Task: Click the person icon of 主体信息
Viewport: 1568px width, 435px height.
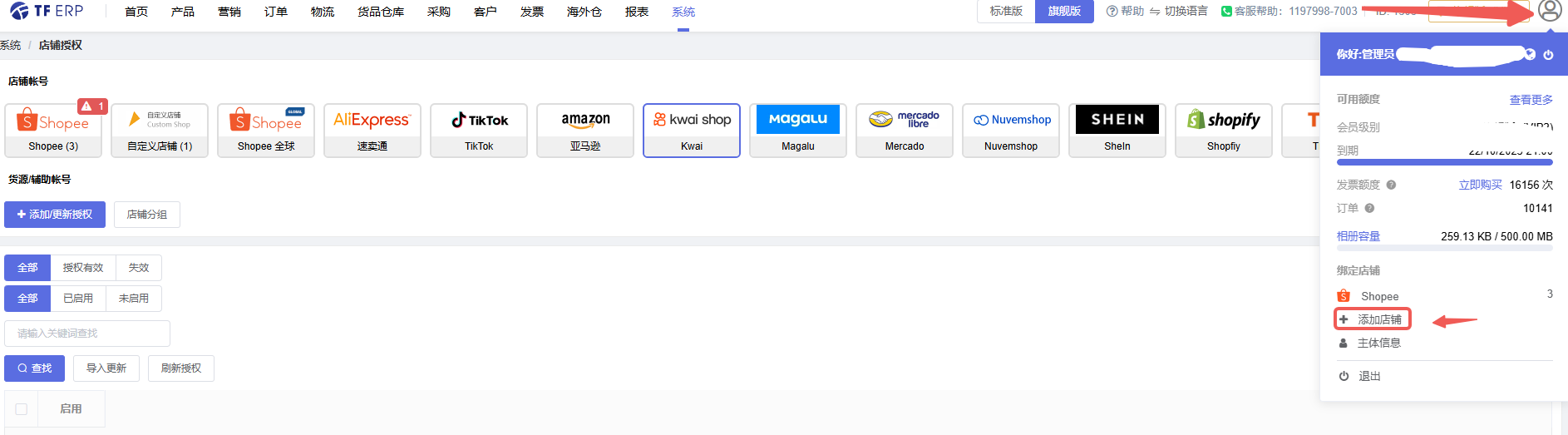Action: [x=1344, y=343]
